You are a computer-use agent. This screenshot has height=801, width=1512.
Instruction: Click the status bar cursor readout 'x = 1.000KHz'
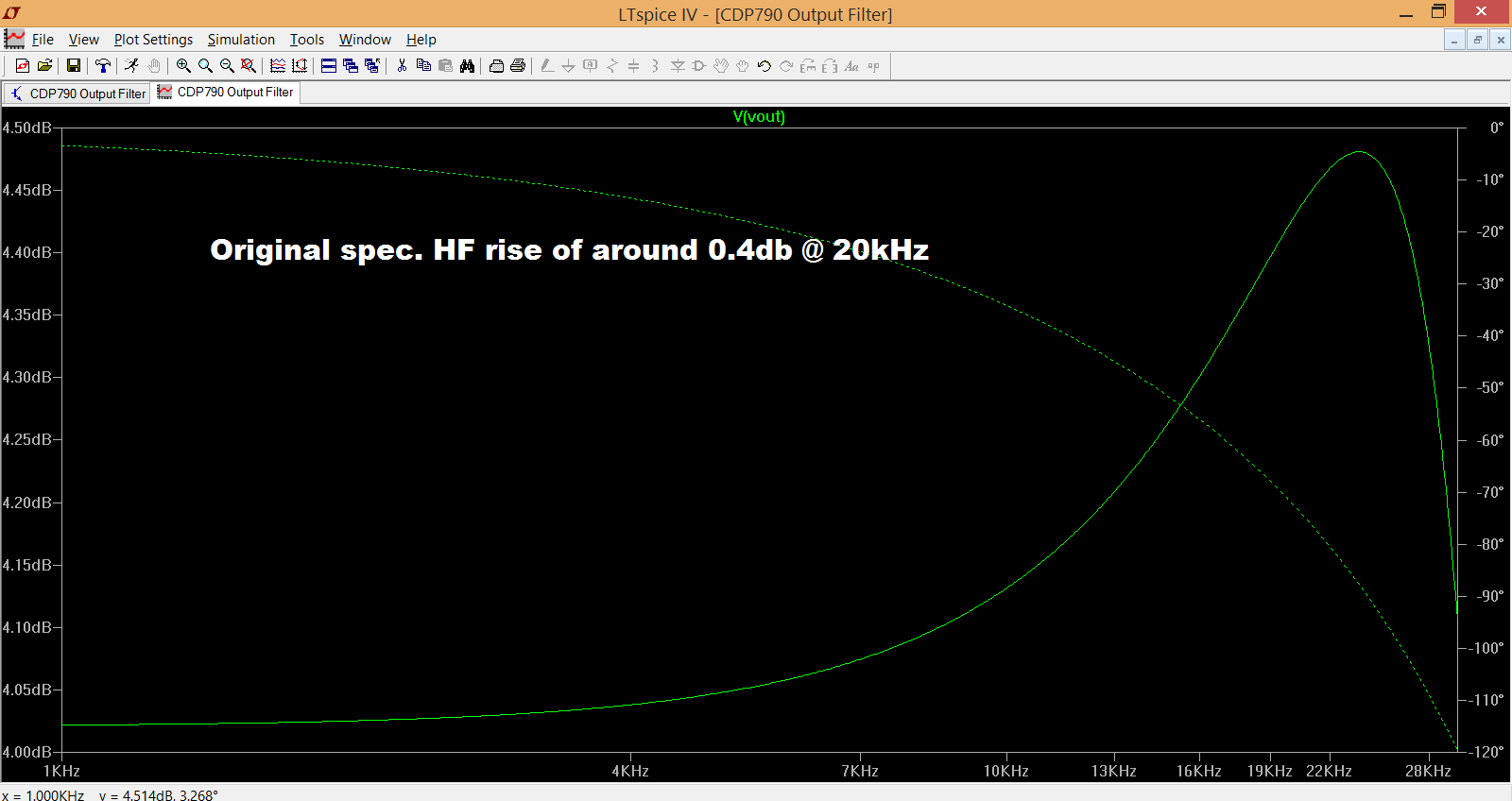pyautogui.click(x=43, y=795)
